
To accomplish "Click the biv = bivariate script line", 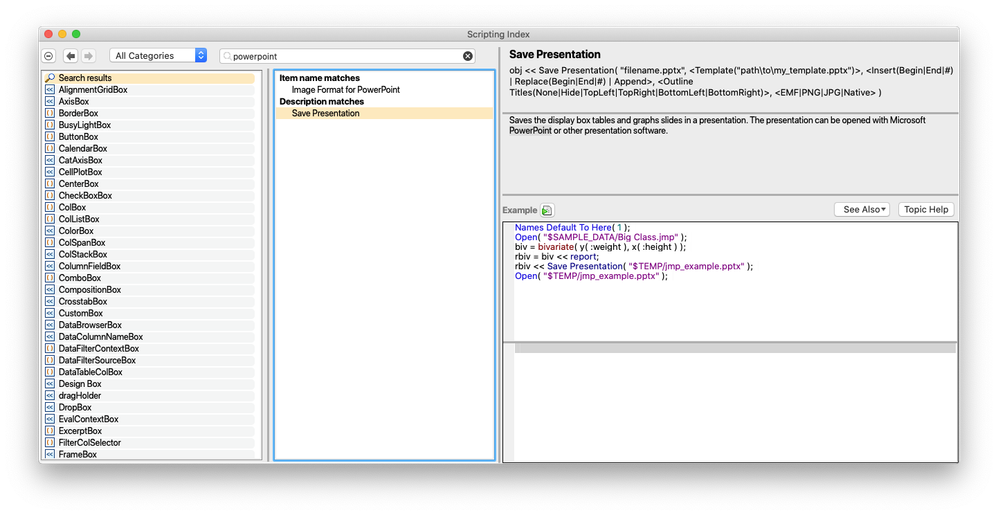I will click(x=600, y=247).
